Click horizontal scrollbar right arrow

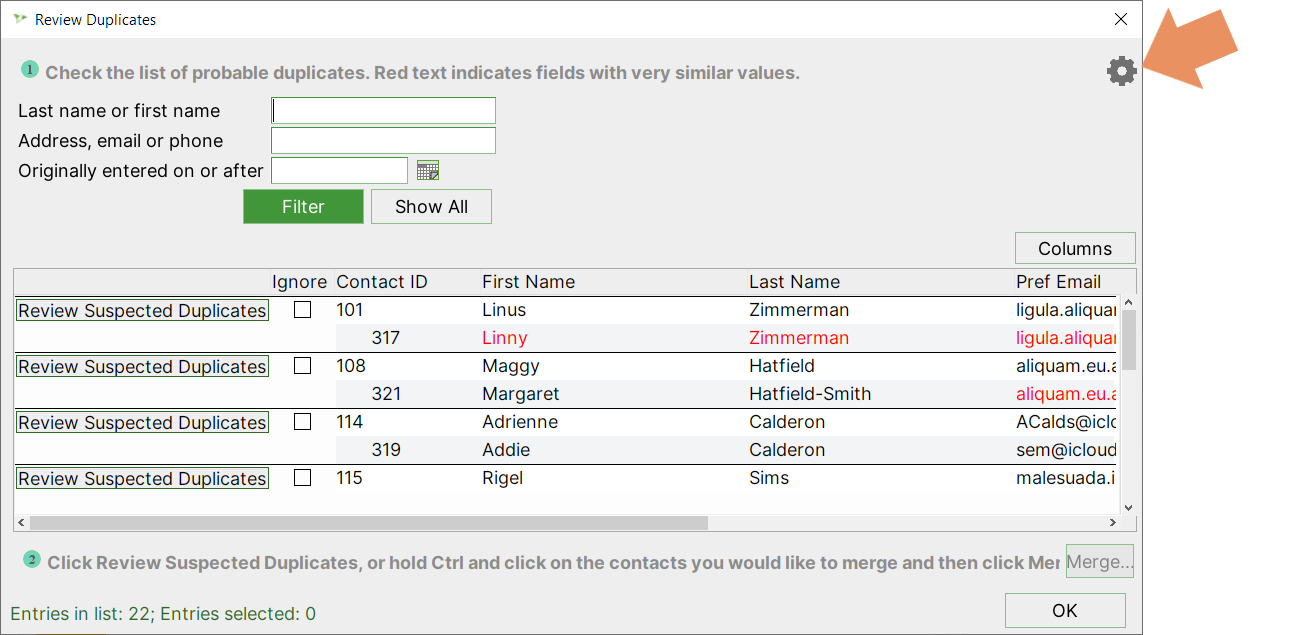click(1113, 523)
